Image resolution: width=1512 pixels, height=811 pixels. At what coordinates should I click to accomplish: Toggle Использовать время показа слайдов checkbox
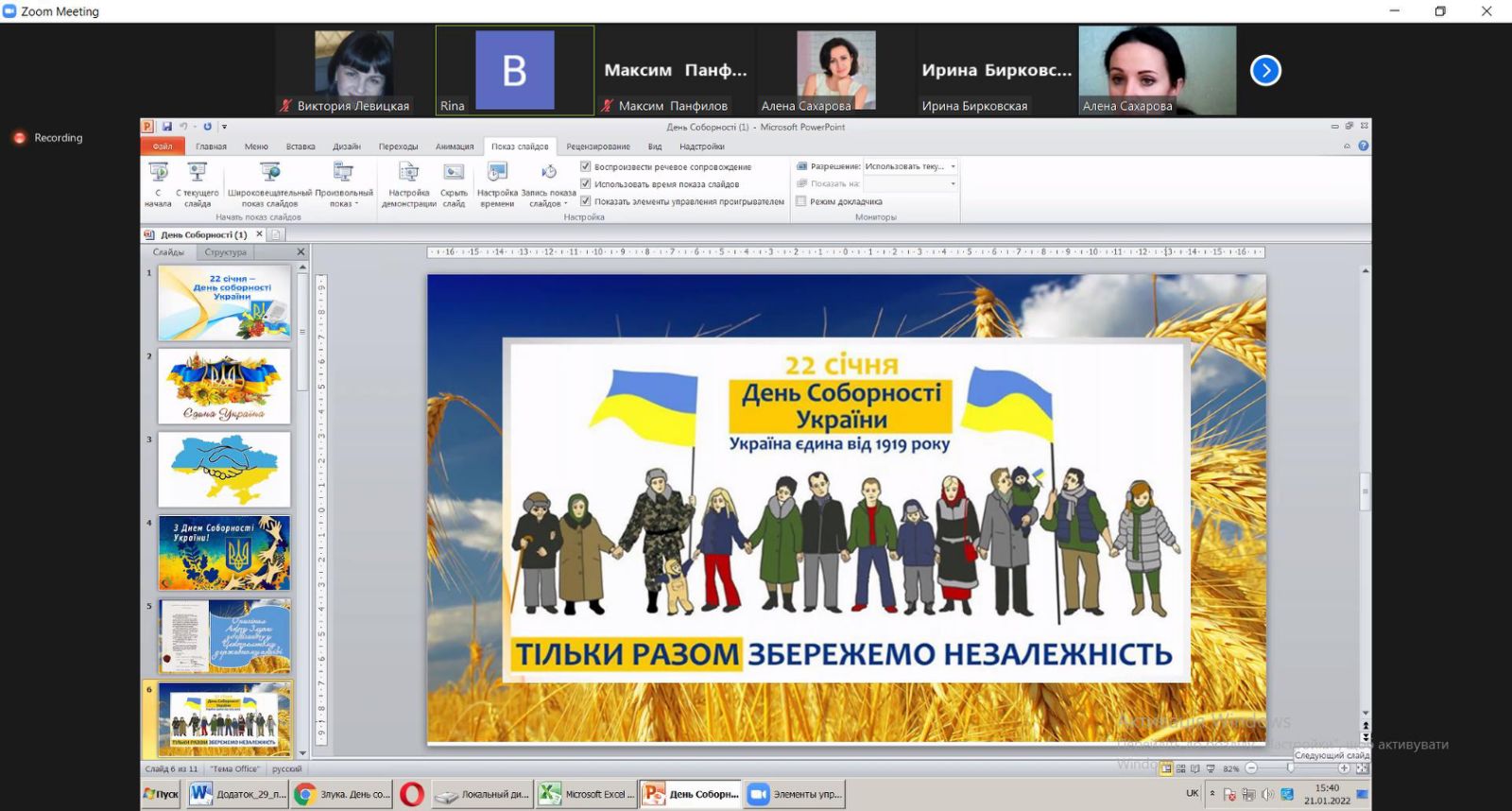(x=586, y=183)
